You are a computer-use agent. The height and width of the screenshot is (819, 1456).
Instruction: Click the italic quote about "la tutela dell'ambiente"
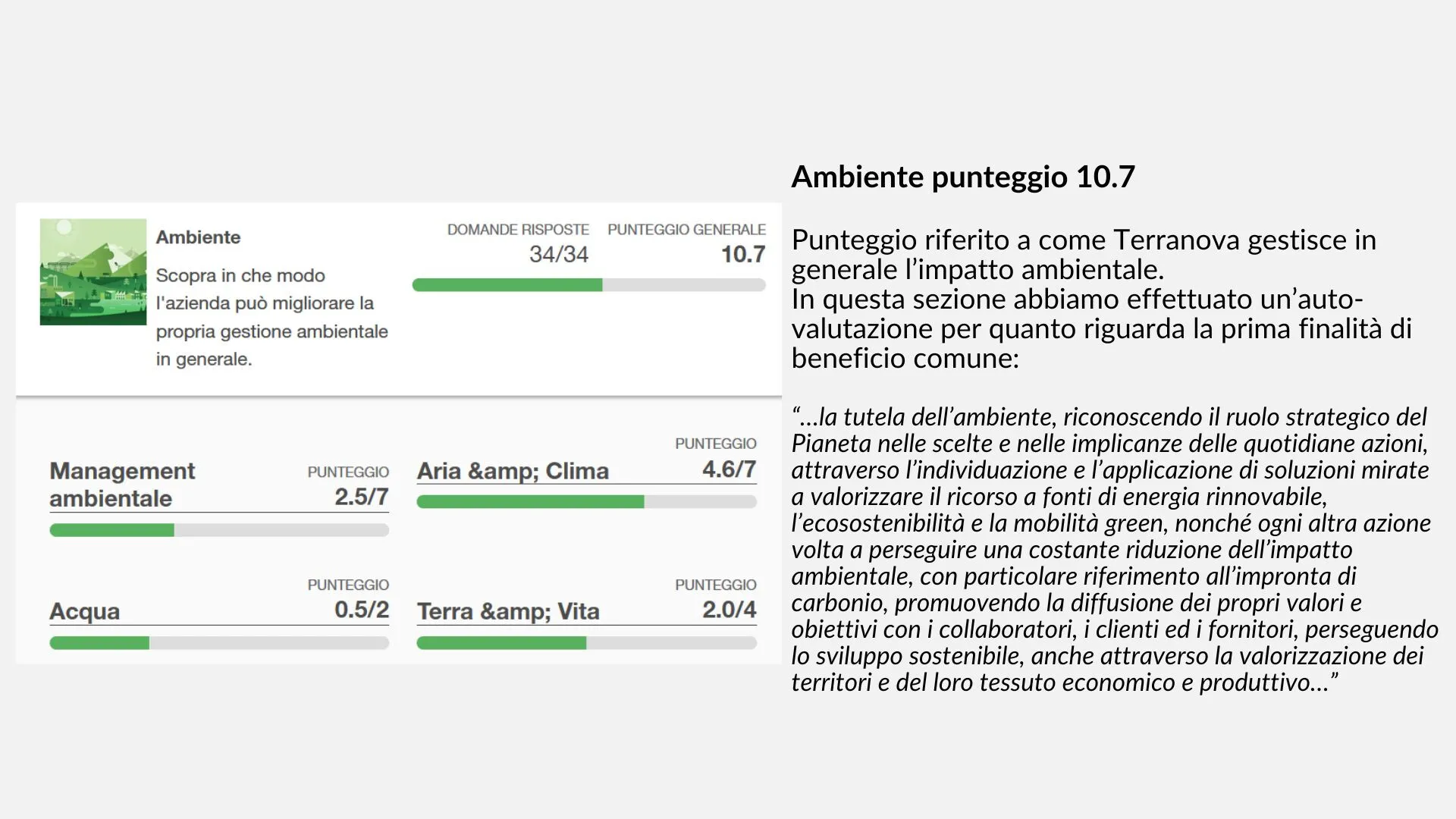point(1113,549)
